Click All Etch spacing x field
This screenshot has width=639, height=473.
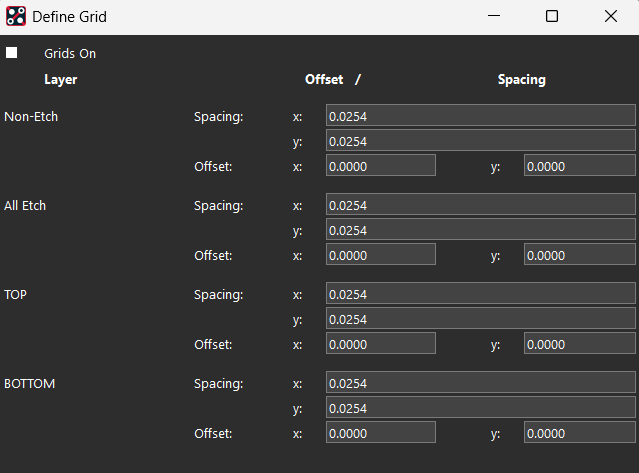(x=480, y=205)
